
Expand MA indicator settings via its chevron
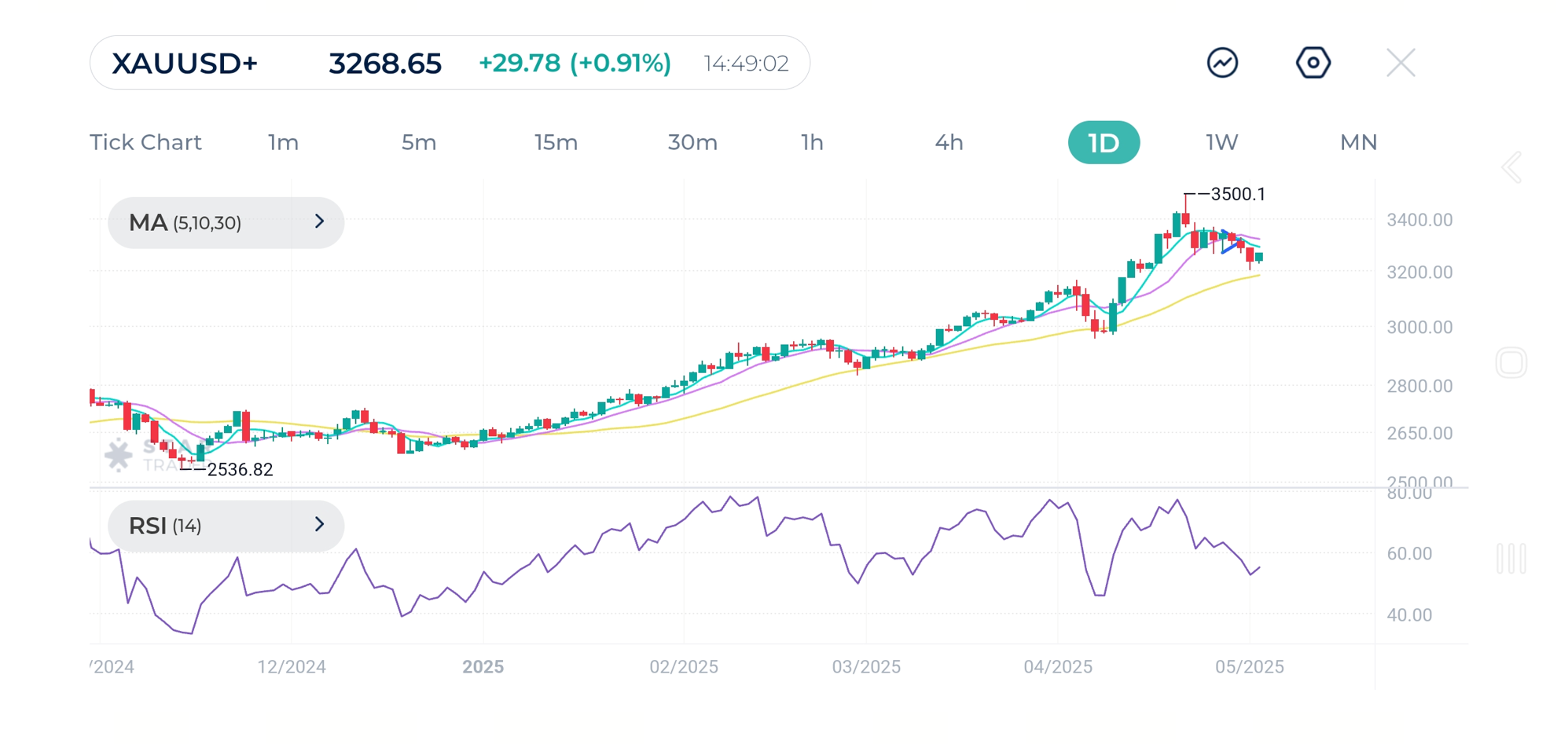(318, 222)
